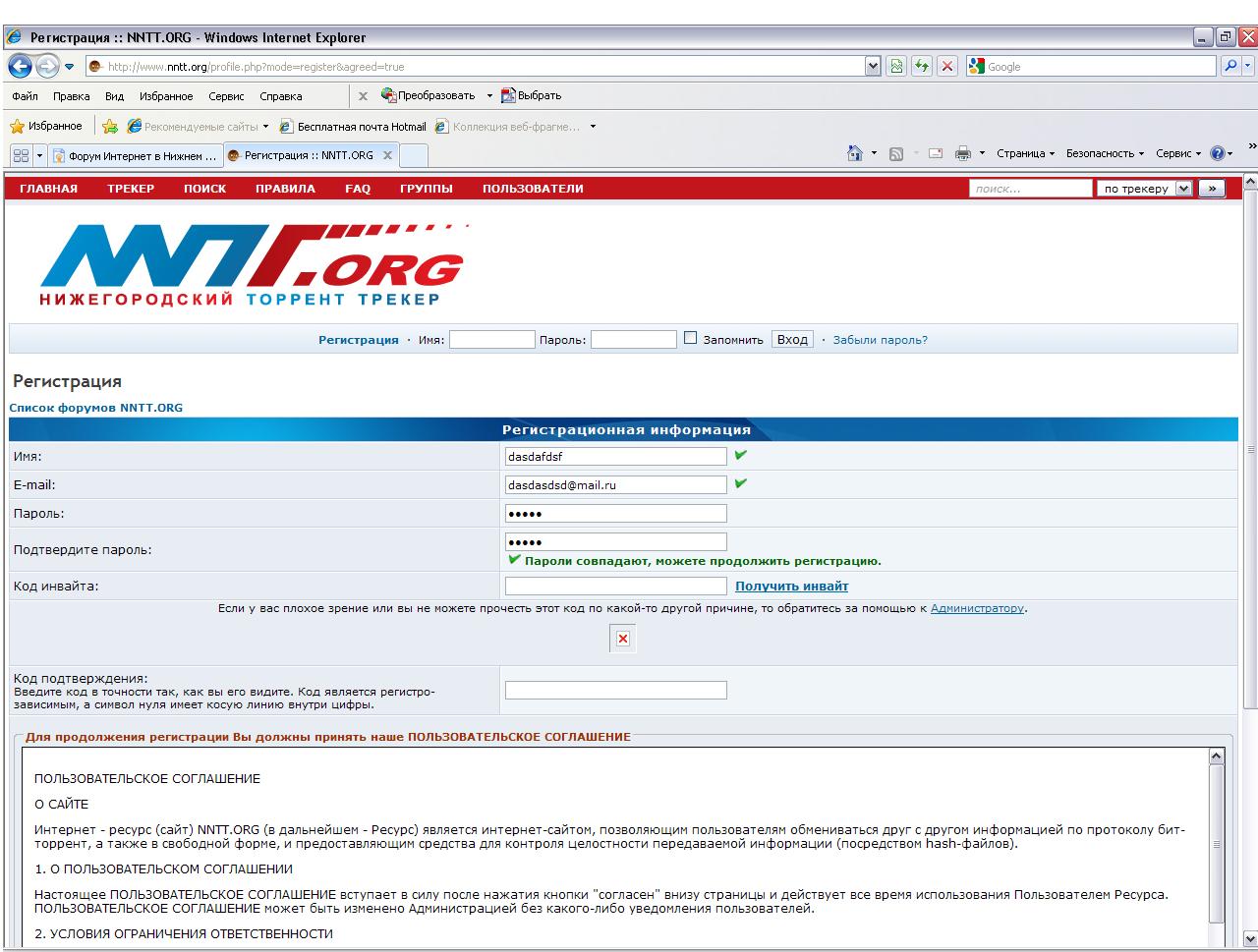
Task: Open ПРАВИЛА in site navigation
Action: [285, 189]
